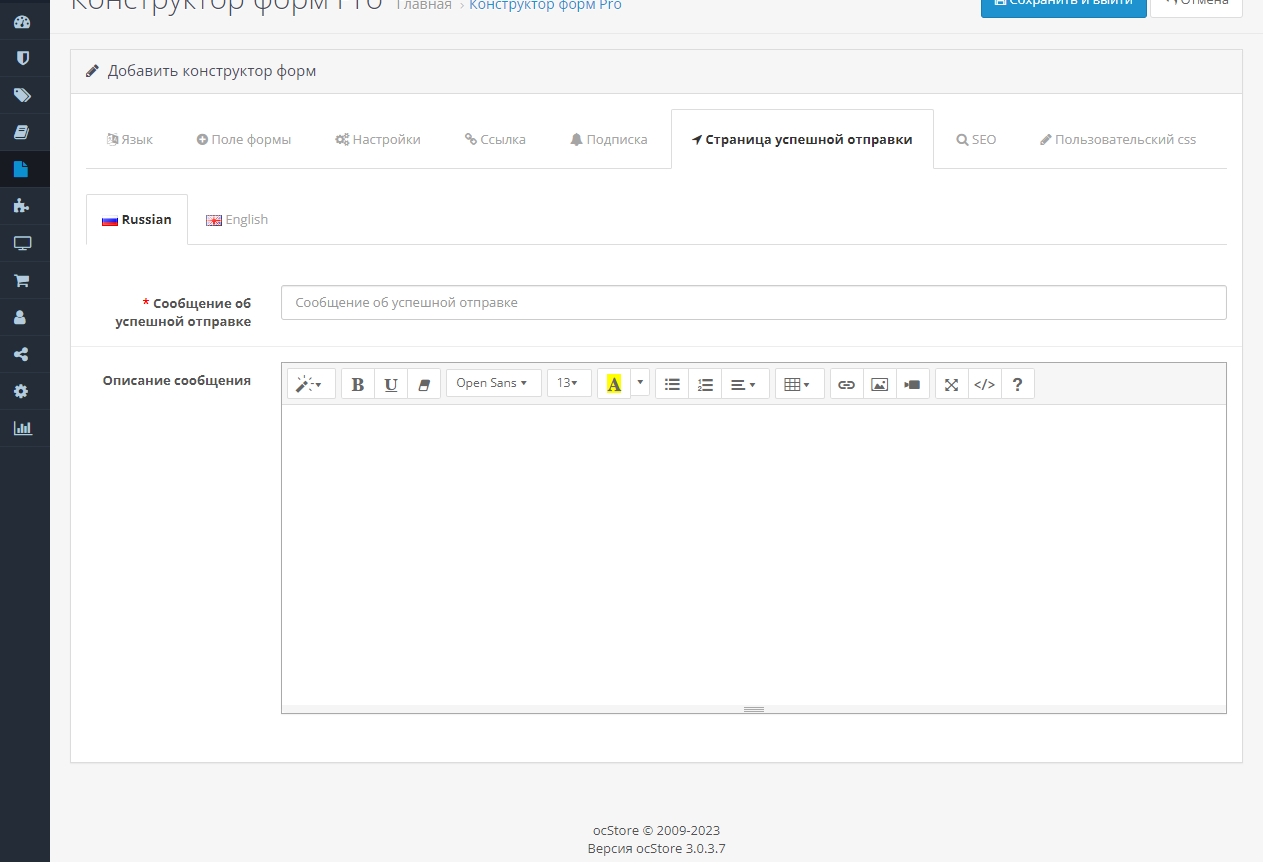The image size is (1263, 862).
Task: Insert a numbered ordered list
Action: (705, 384)
